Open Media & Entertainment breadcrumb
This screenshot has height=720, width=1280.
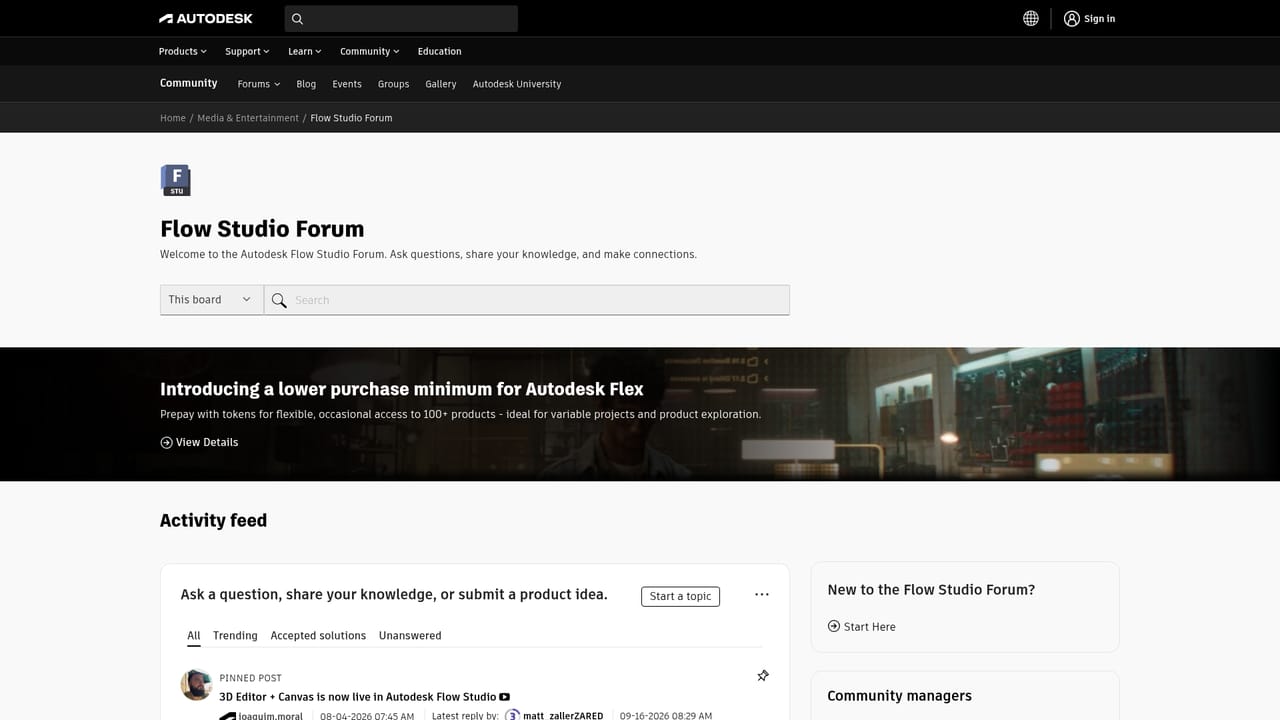(x=248, y=118)
